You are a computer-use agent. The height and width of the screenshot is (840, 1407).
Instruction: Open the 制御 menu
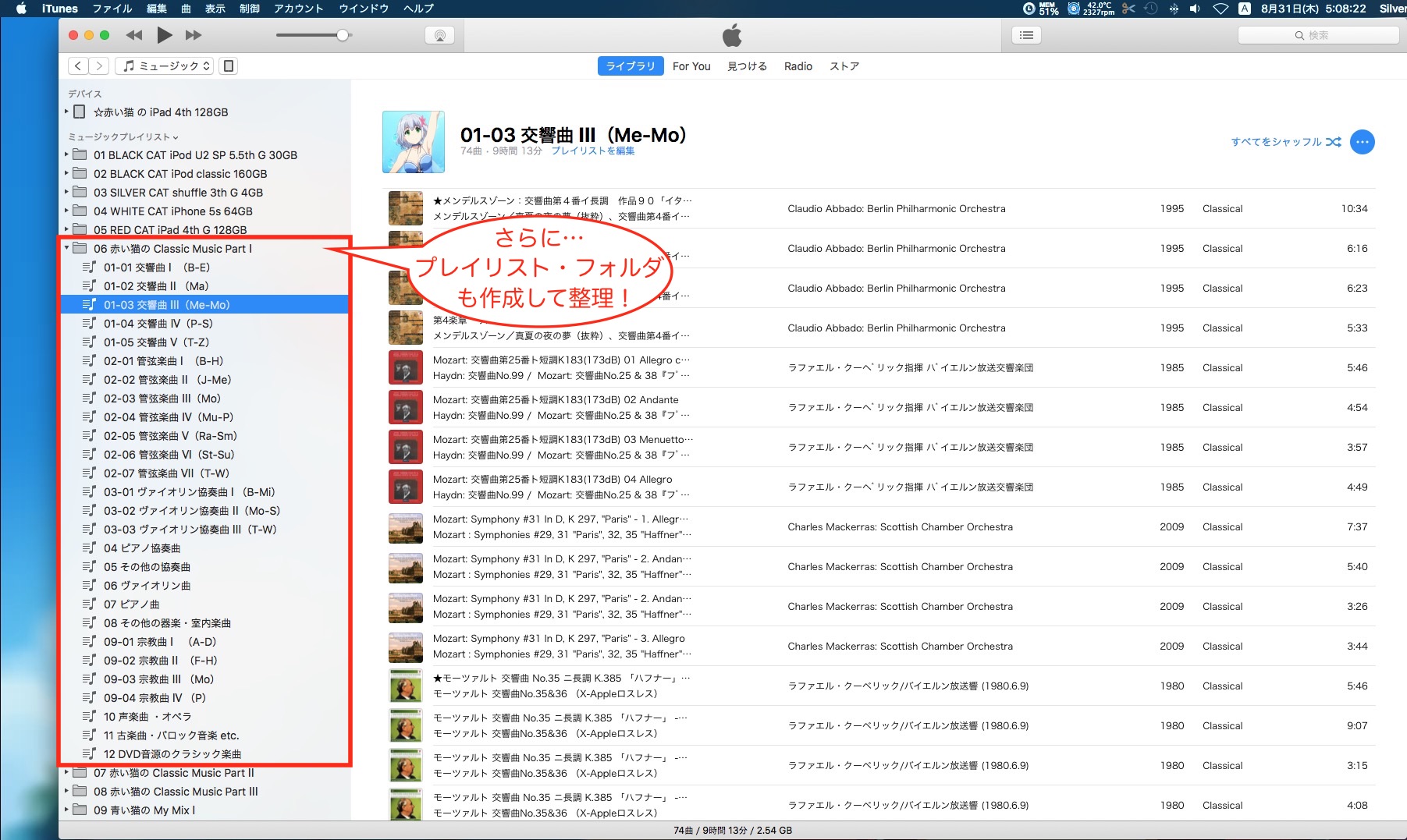[249, 9]
